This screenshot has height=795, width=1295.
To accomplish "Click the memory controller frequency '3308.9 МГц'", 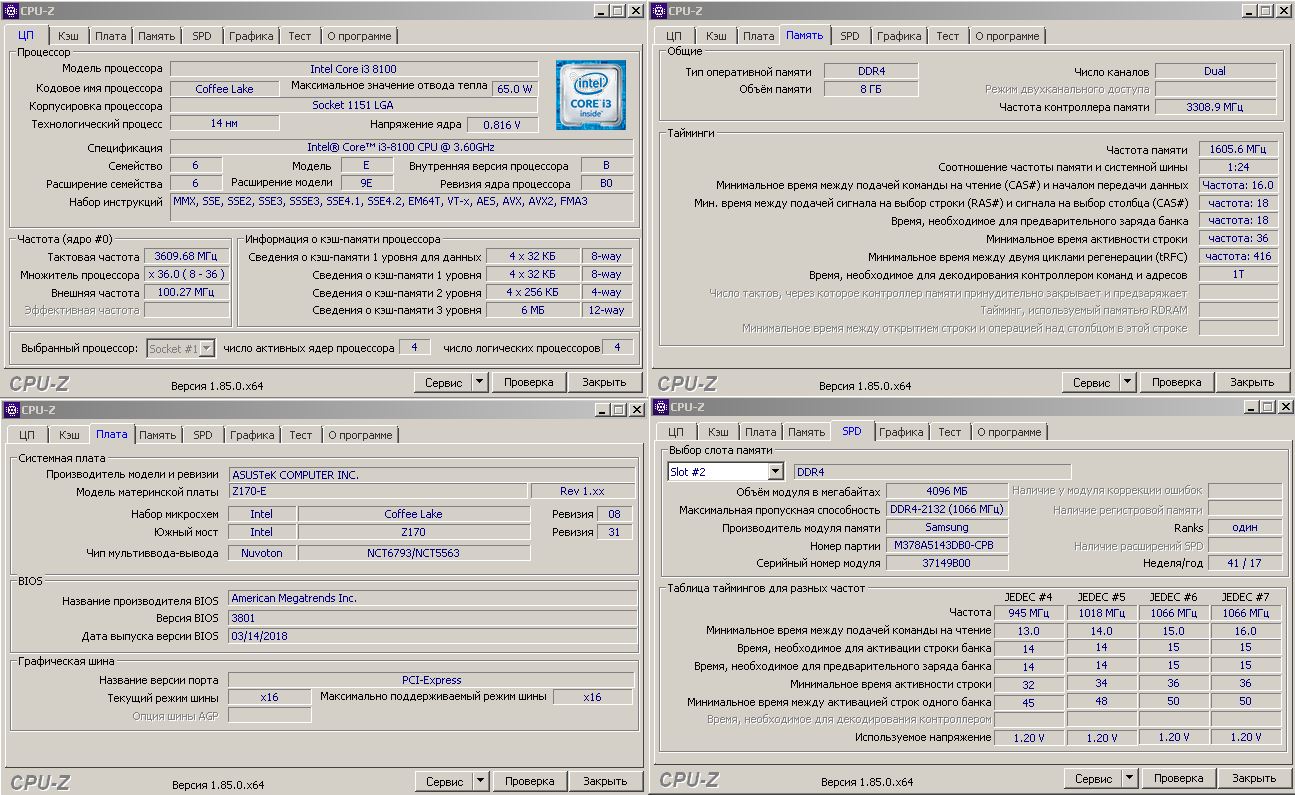I will coord(1215,107).
